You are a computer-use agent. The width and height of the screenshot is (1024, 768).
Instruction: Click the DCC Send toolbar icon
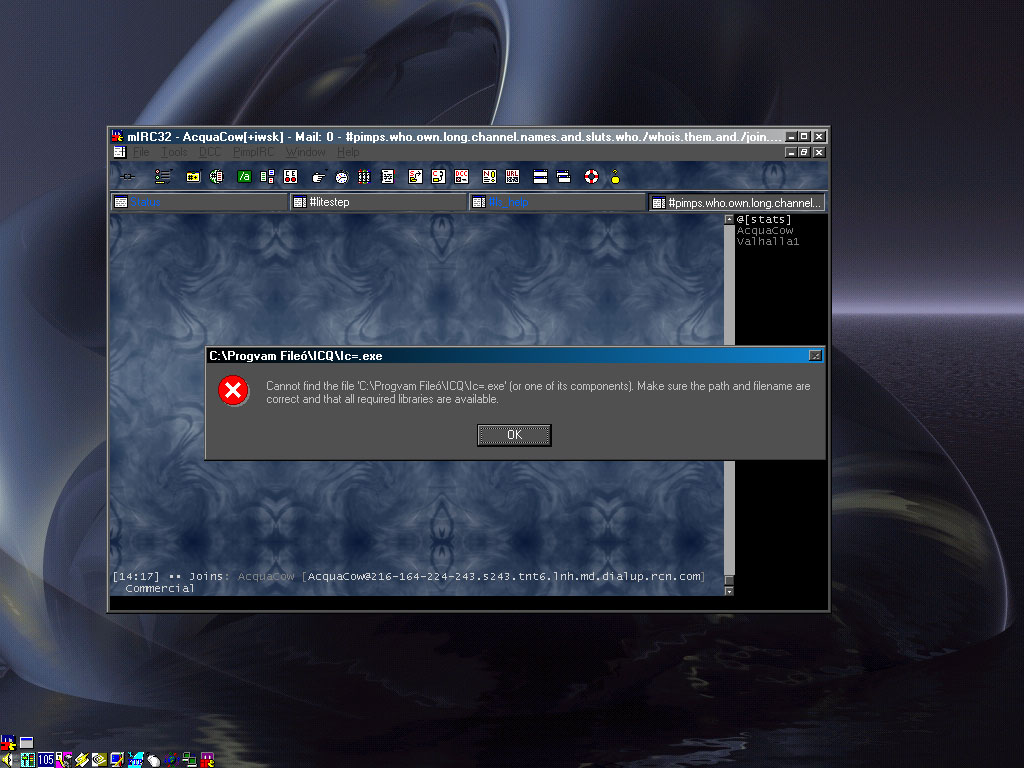415,176
